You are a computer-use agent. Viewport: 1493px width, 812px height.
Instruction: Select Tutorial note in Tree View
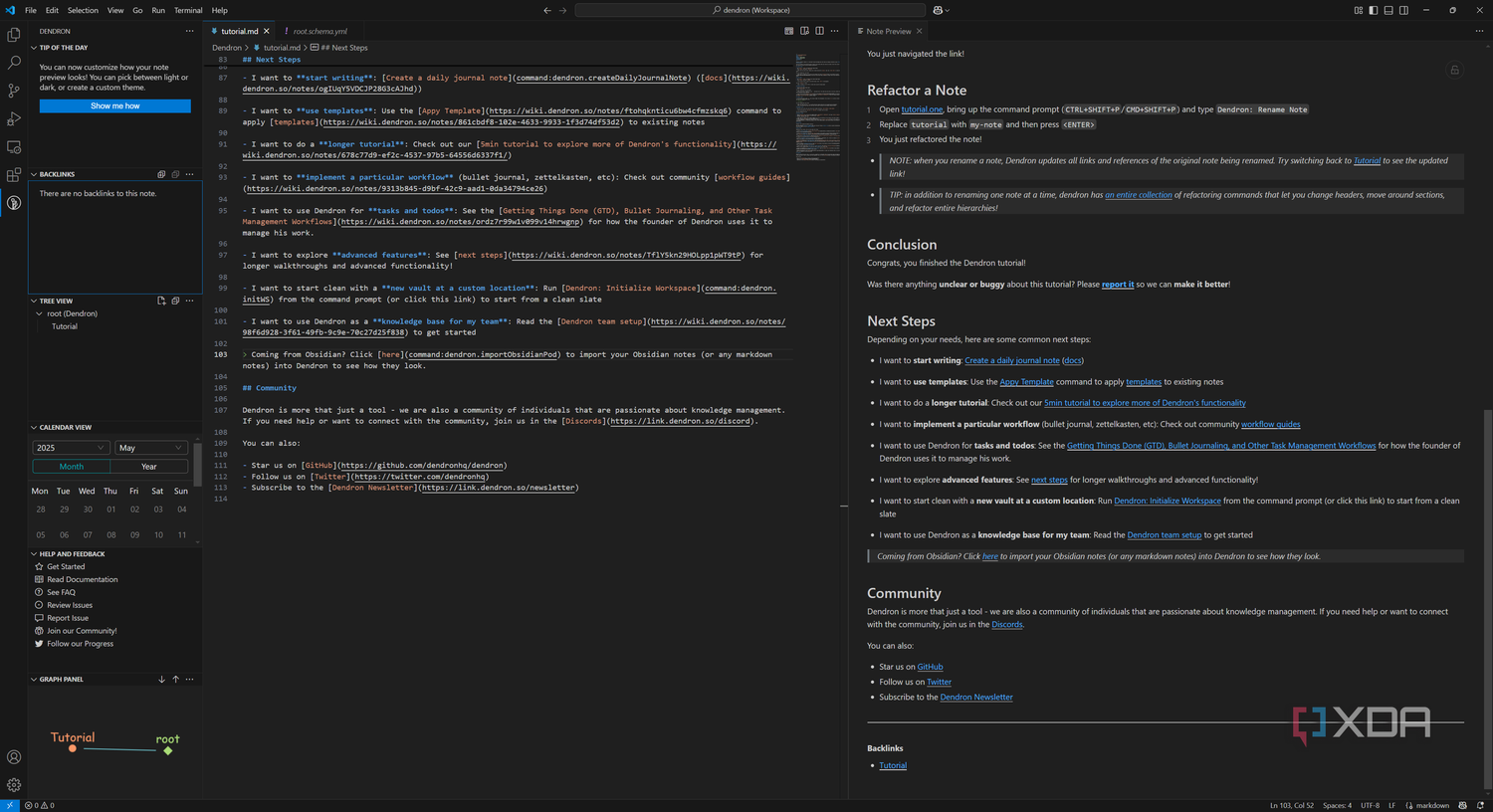point(65,326)
